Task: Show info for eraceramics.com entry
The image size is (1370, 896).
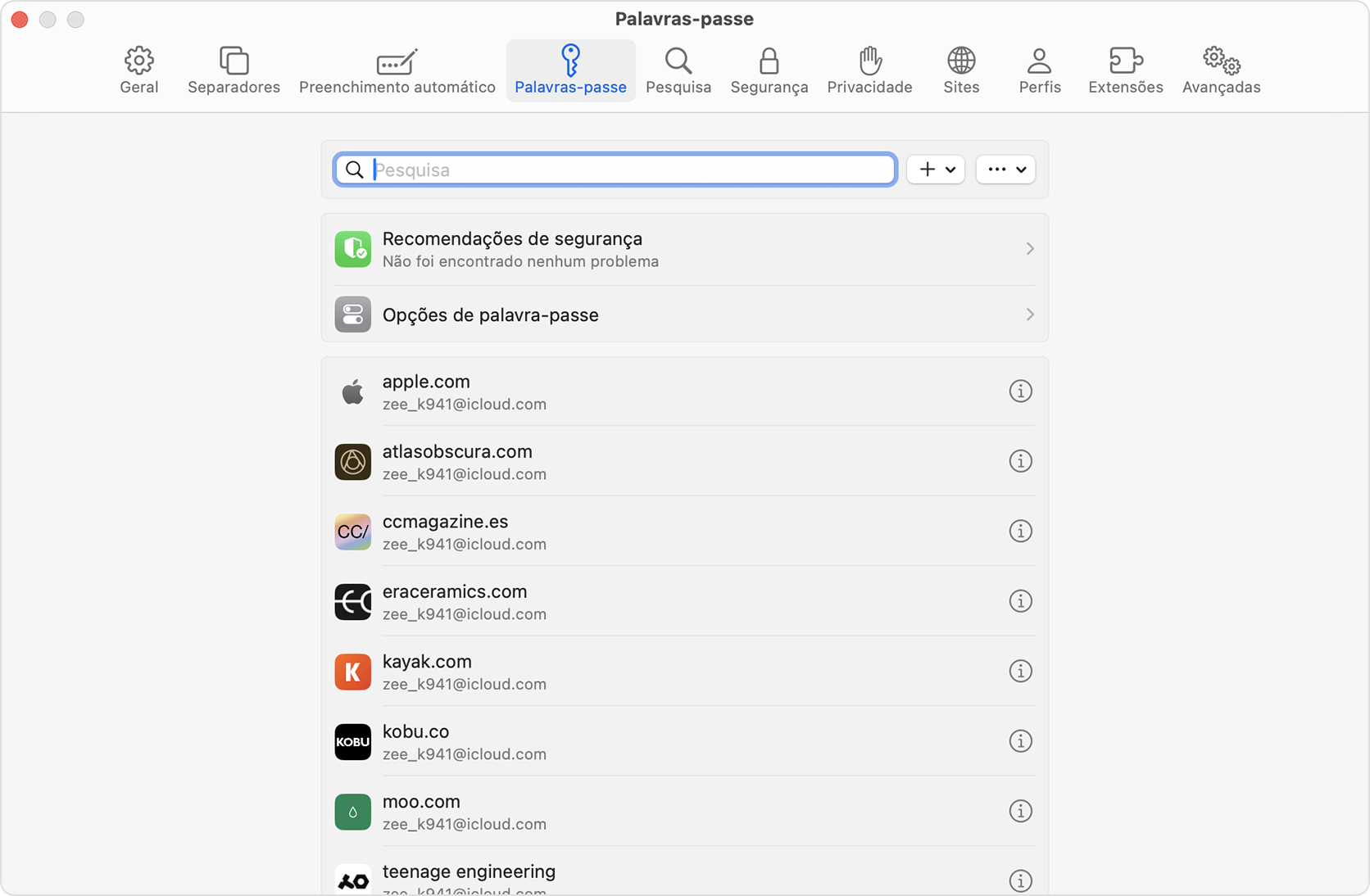Action: tap(1020, 601)
